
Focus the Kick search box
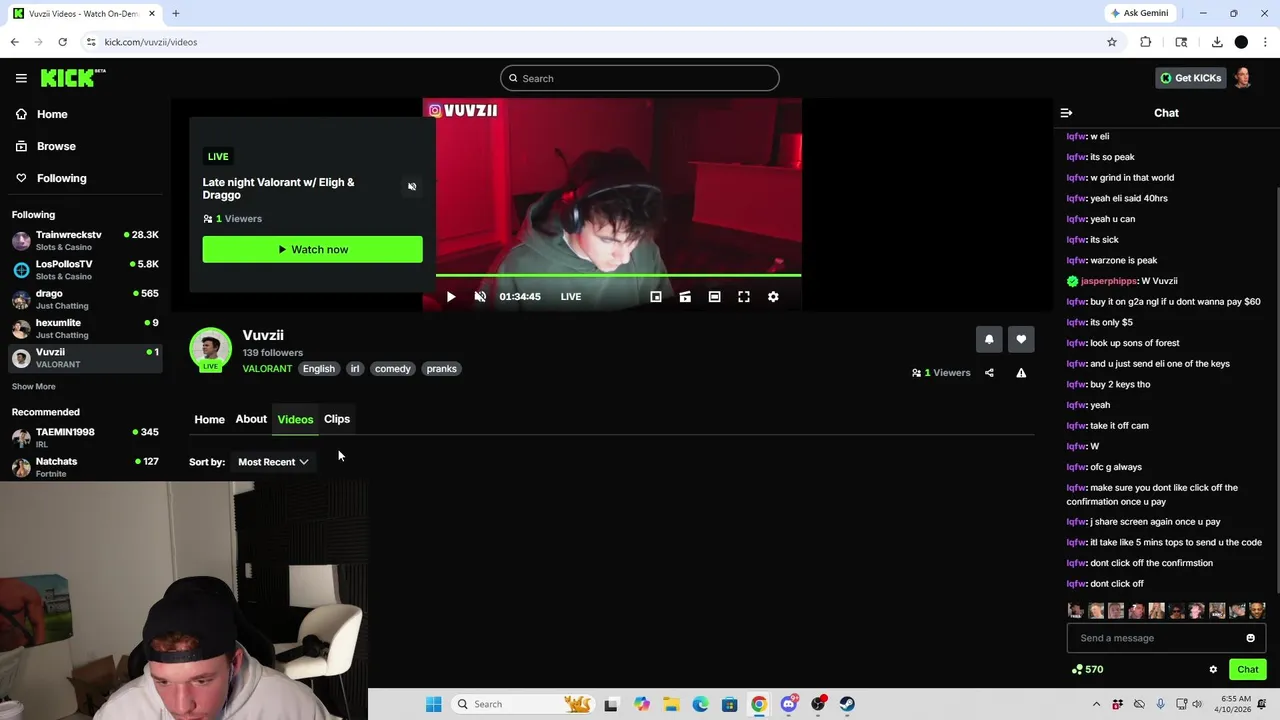640,78
